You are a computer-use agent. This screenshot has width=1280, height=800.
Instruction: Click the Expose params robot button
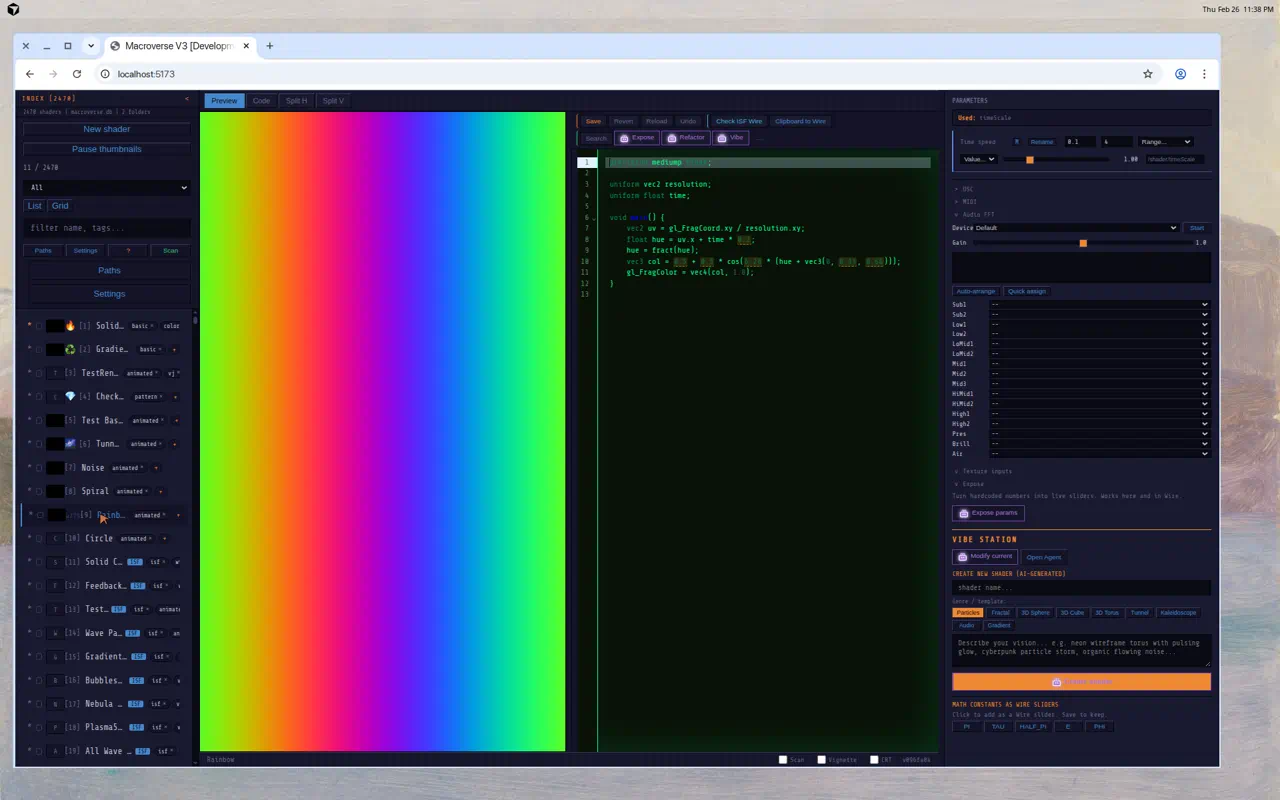coord(988,513)
